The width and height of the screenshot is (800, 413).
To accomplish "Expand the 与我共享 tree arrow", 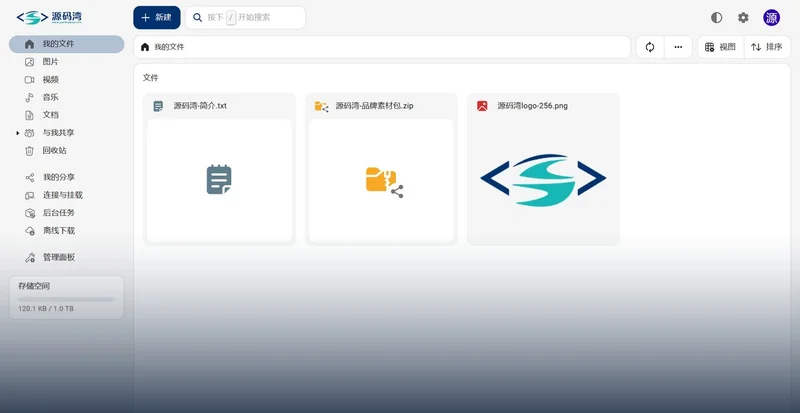I will pos(18,133).
